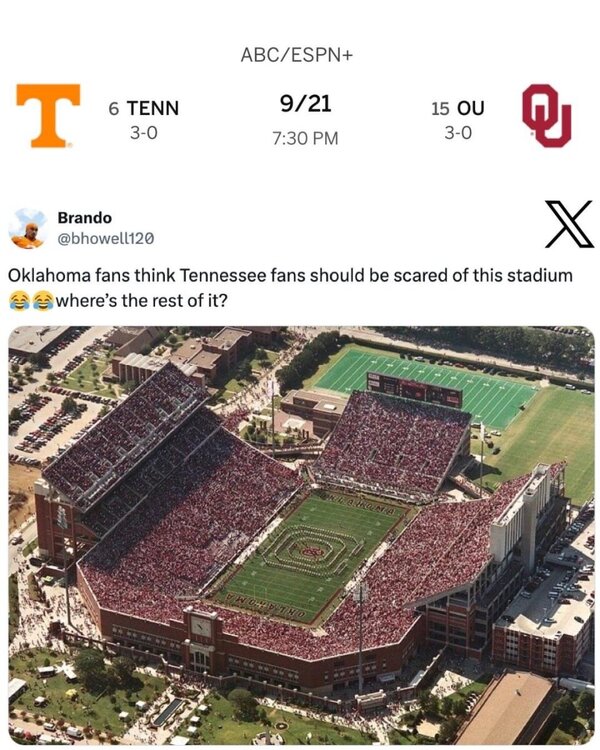
Task: Click the first laughing-crying emoji
Action: pos(18,299)
